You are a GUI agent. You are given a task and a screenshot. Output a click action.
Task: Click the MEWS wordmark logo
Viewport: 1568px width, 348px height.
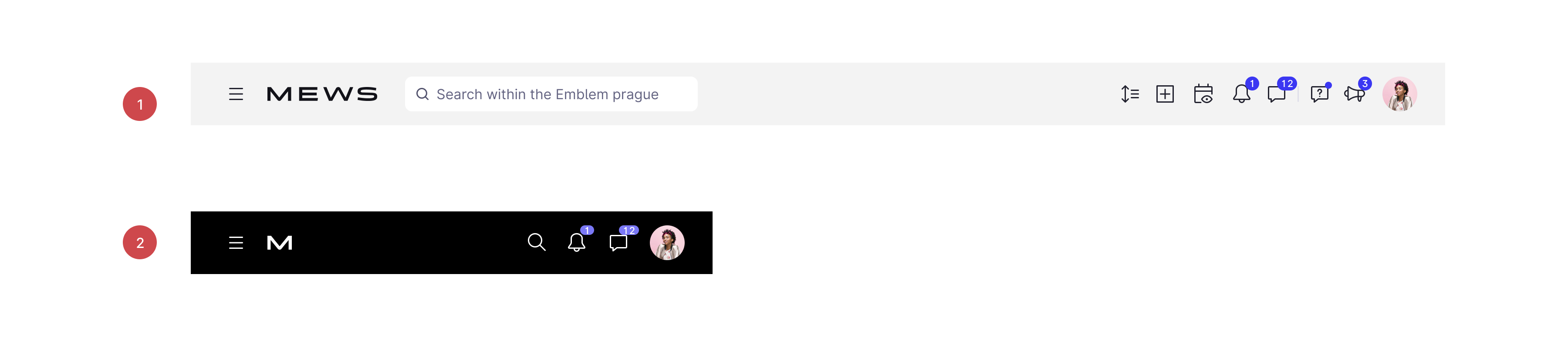(322, 94)
